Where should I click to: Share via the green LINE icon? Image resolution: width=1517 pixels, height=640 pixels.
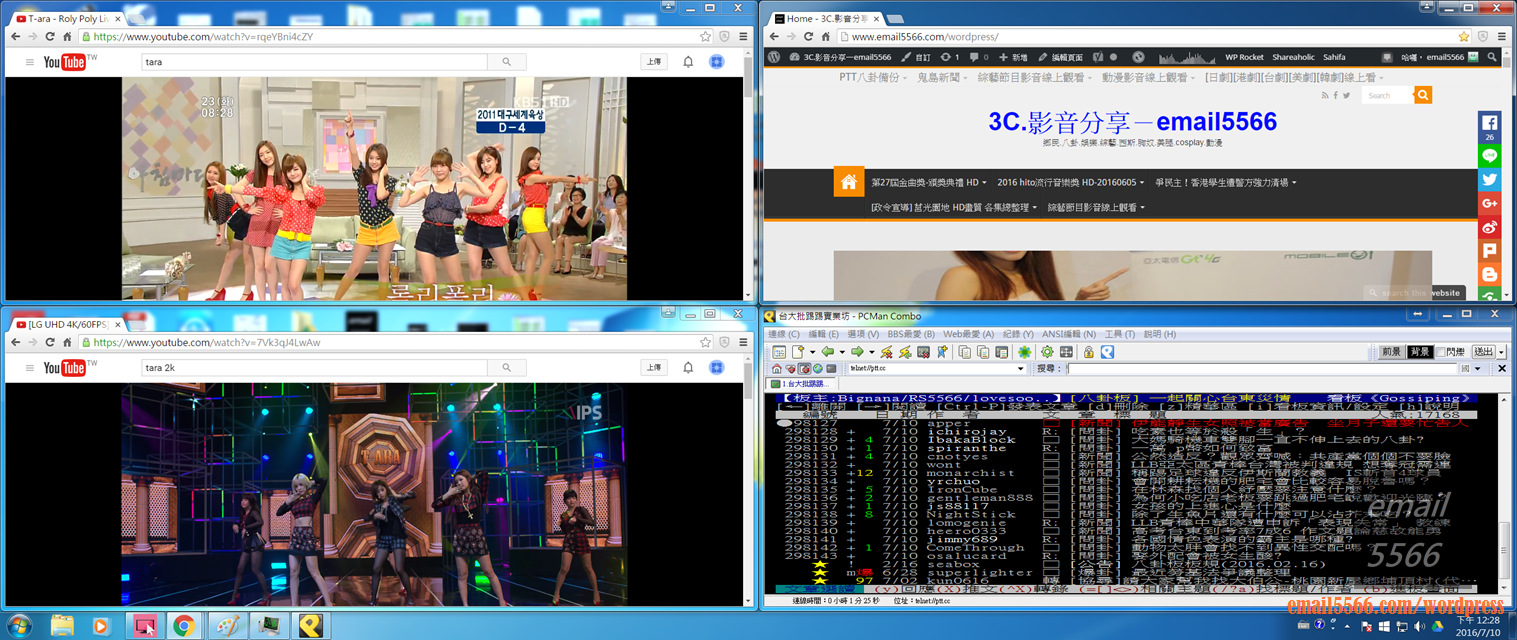(x=1490, y=156)
